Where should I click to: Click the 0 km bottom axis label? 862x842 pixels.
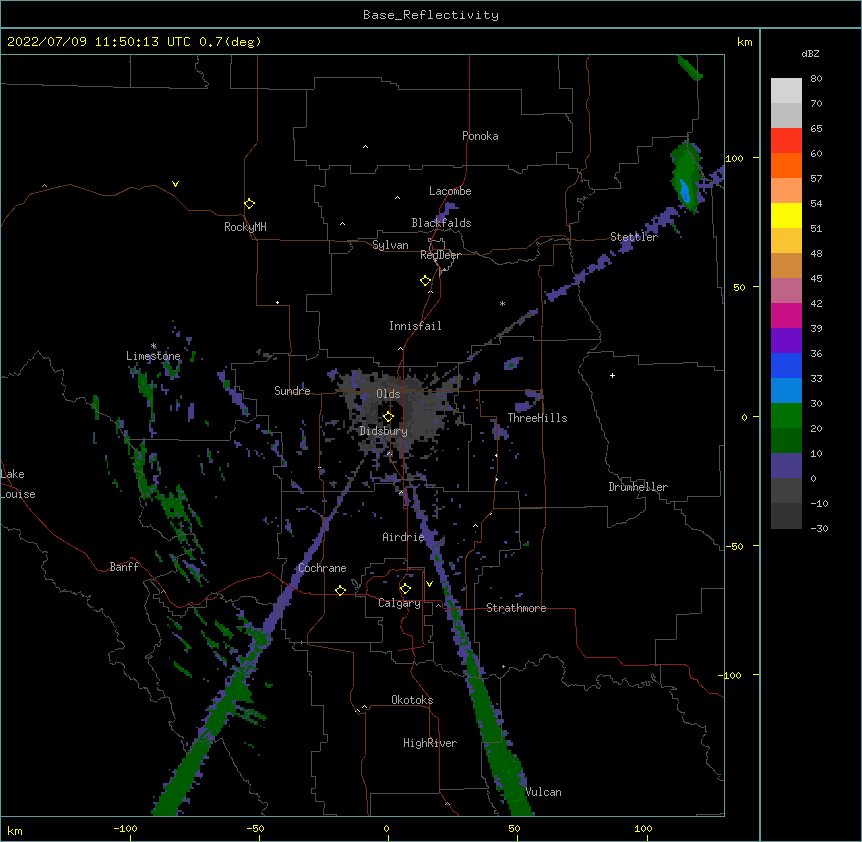click(x=386, y=828)
